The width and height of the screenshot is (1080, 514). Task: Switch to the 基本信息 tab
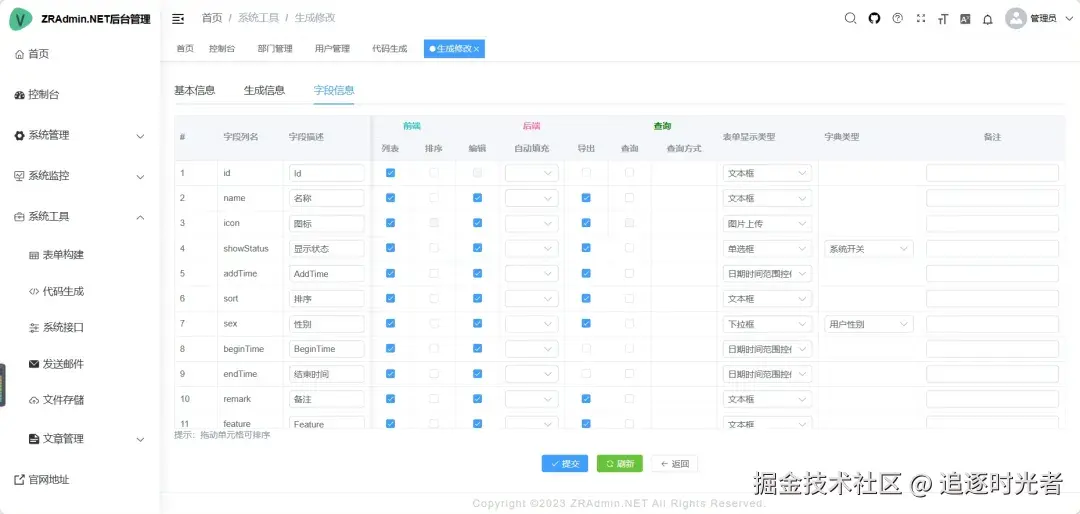[195, 90]
